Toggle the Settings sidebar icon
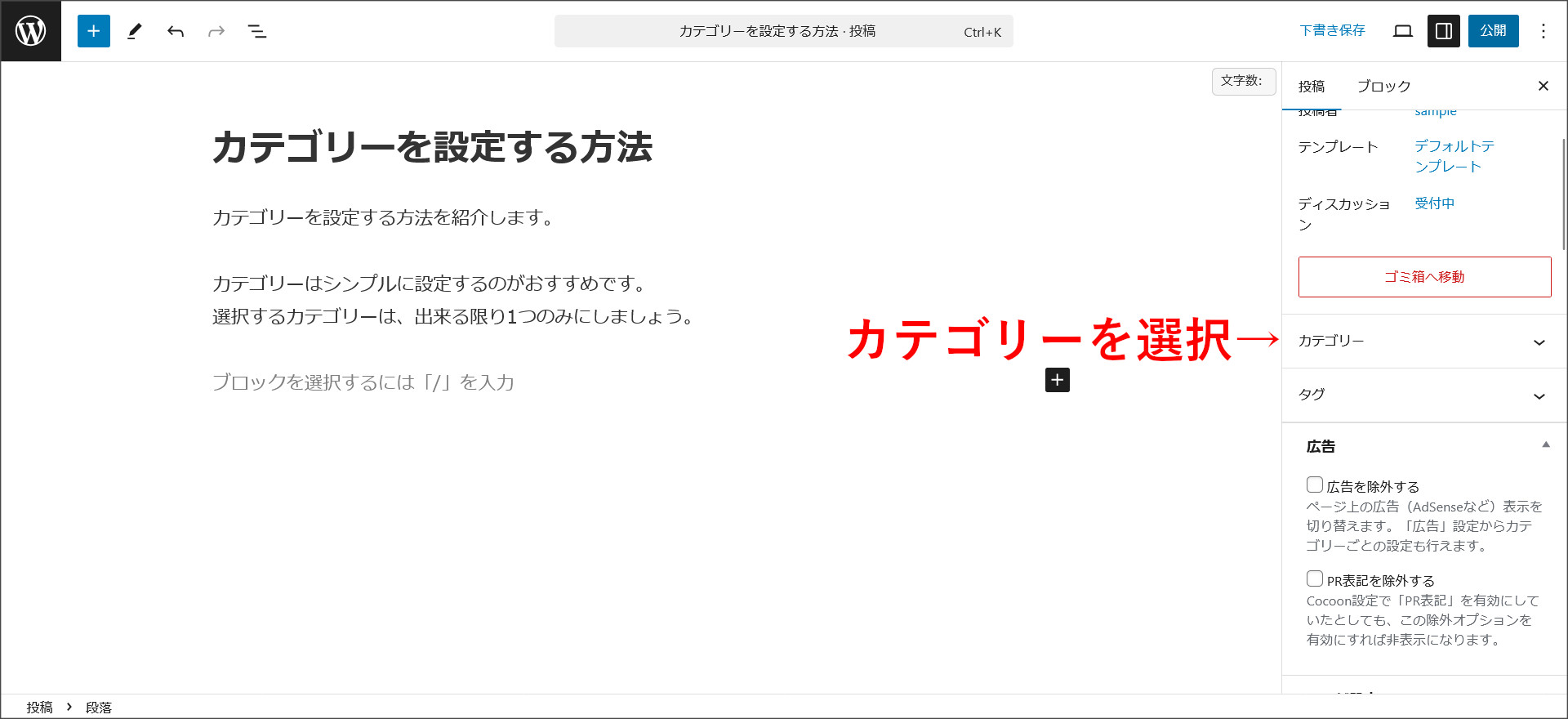The width and height of the screenshot is (1568, 719). tap(1443, 31)
